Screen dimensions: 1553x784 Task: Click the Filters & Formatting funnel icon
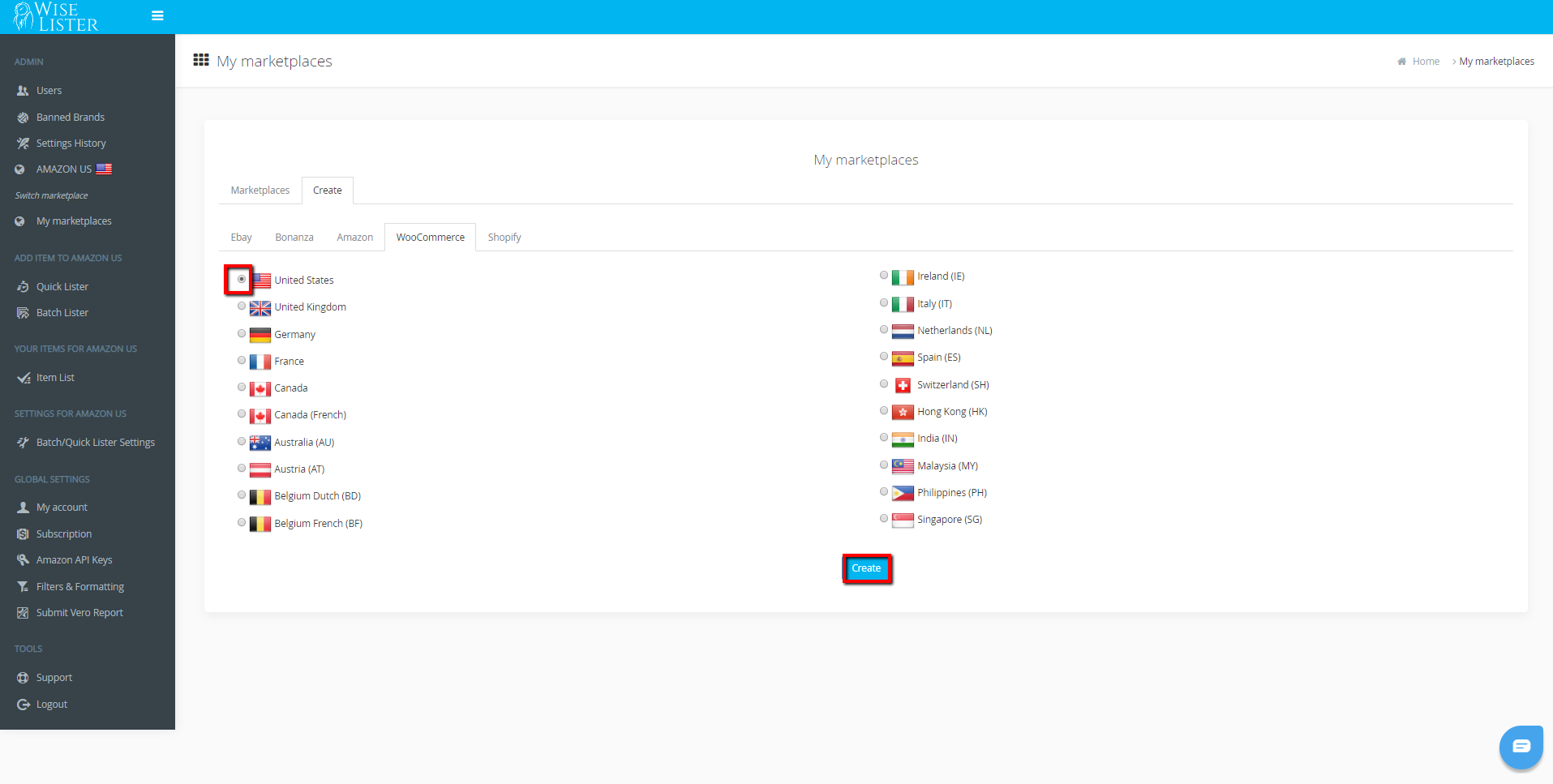pyautogui.click(x=23, y=587)
